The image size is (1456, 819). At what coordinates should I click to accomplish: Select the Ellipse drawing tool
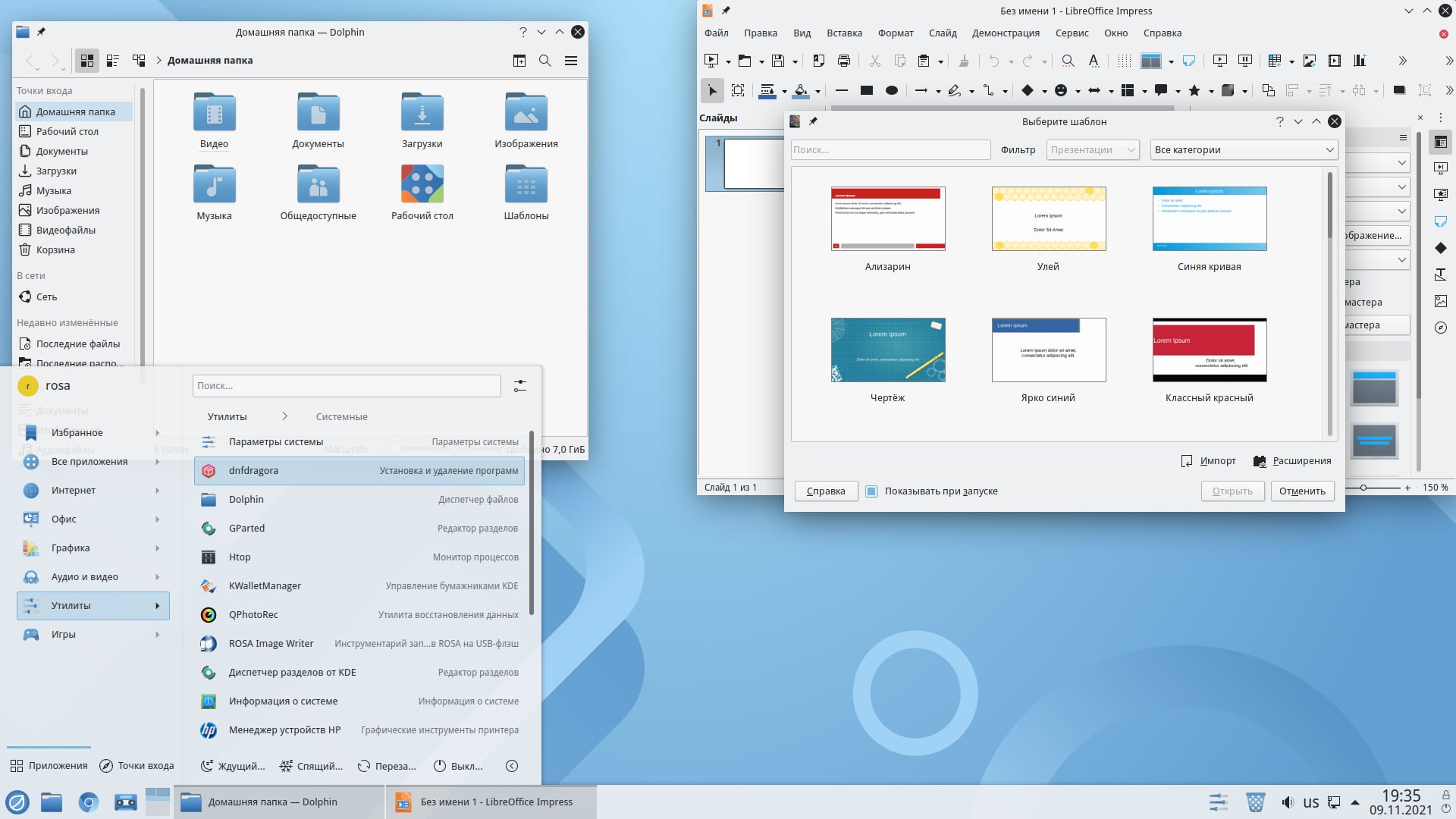892,90
